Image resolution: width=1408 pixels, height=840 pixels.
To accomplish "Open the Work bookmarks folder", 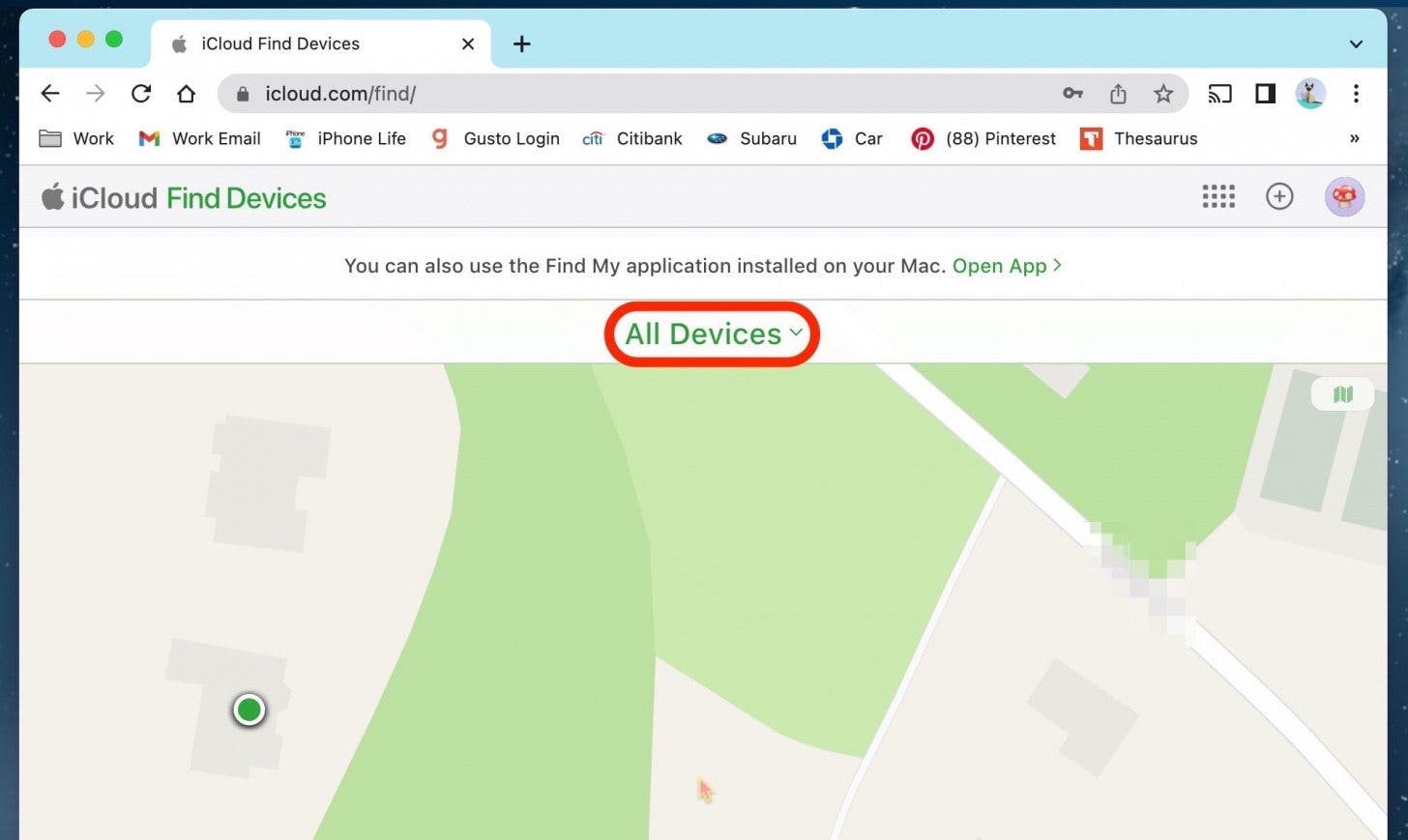I will coord(76,138).
